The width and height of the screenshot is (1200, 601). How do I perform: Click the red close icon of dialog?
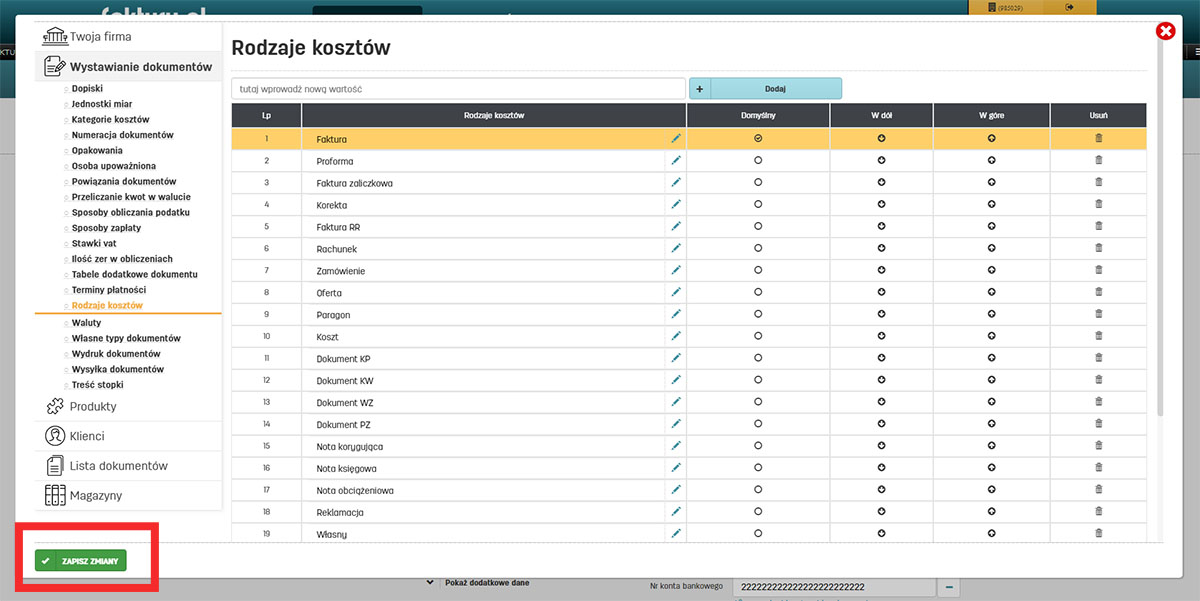click(1165, 32)
